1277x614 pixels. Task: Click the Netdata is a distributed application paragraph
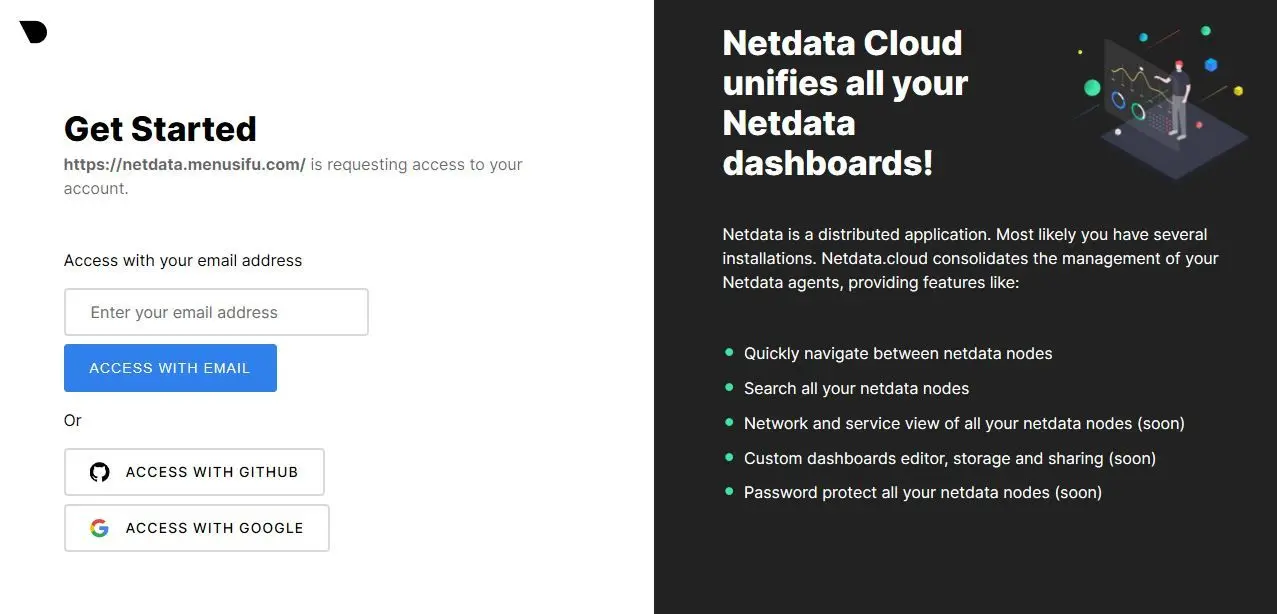point(970,258)
